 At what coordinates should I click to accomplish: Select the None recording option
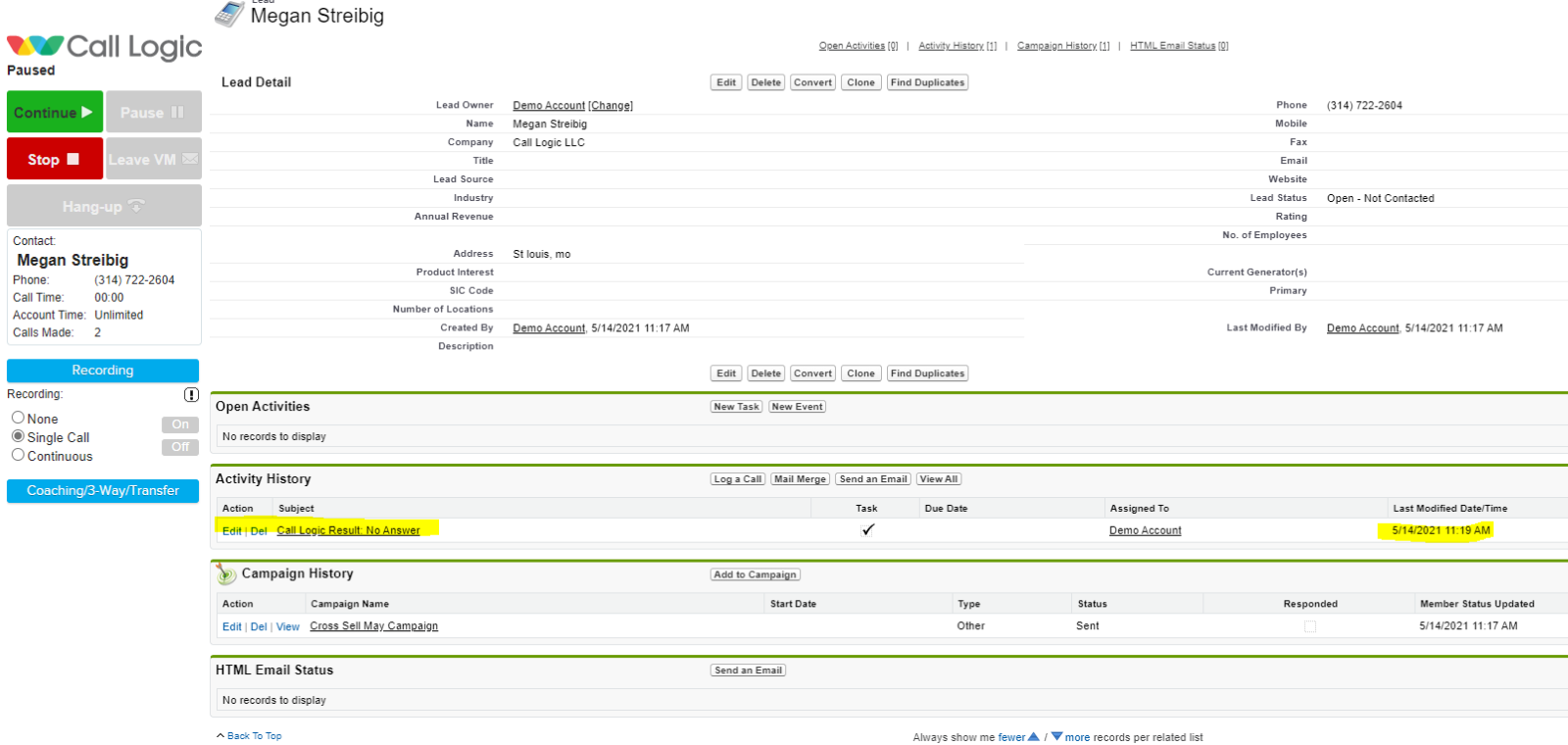(x=18, y=418)
